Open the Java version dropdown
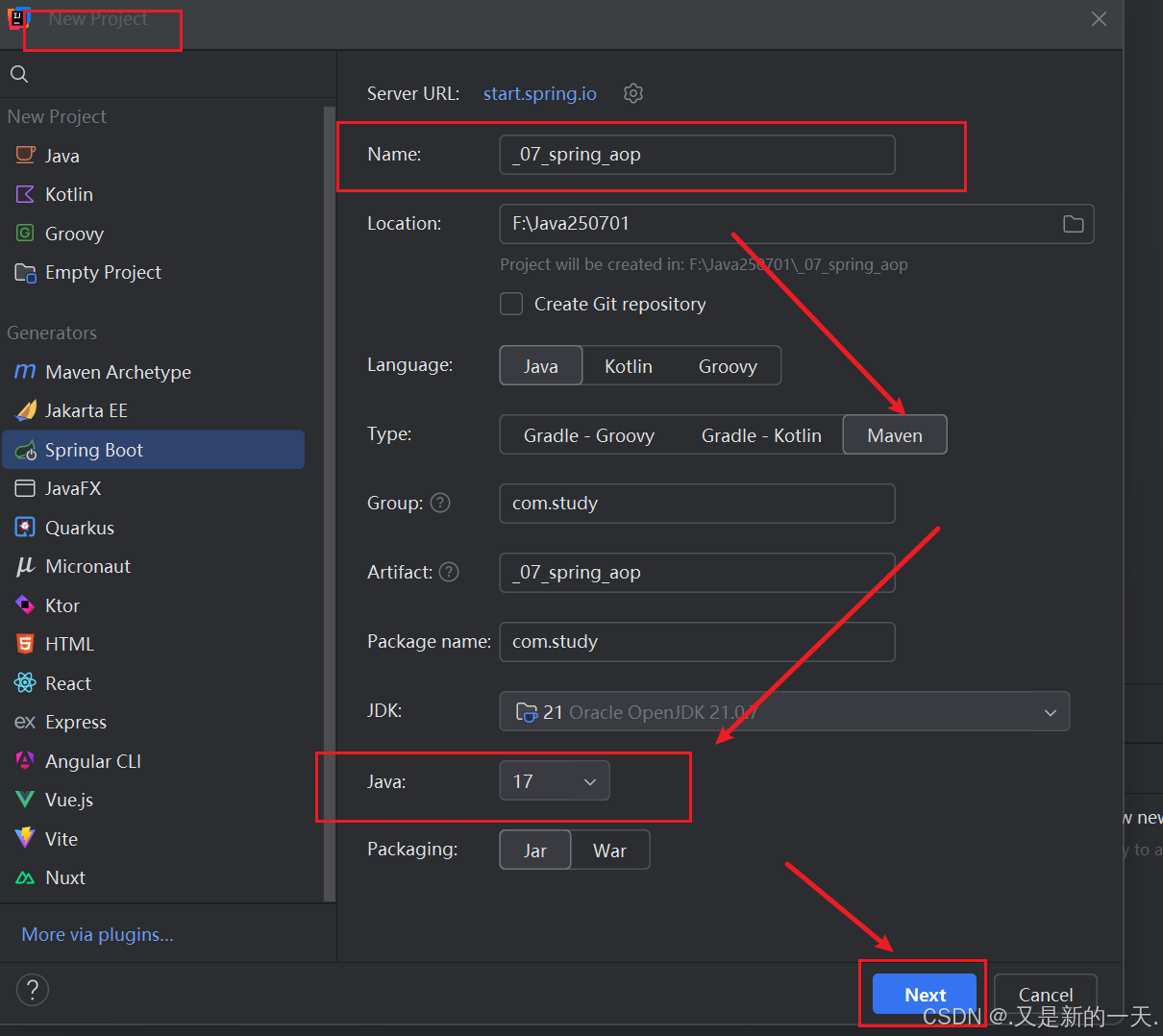The width and height of the screenshot is (1163, 1036). [555, 781]
